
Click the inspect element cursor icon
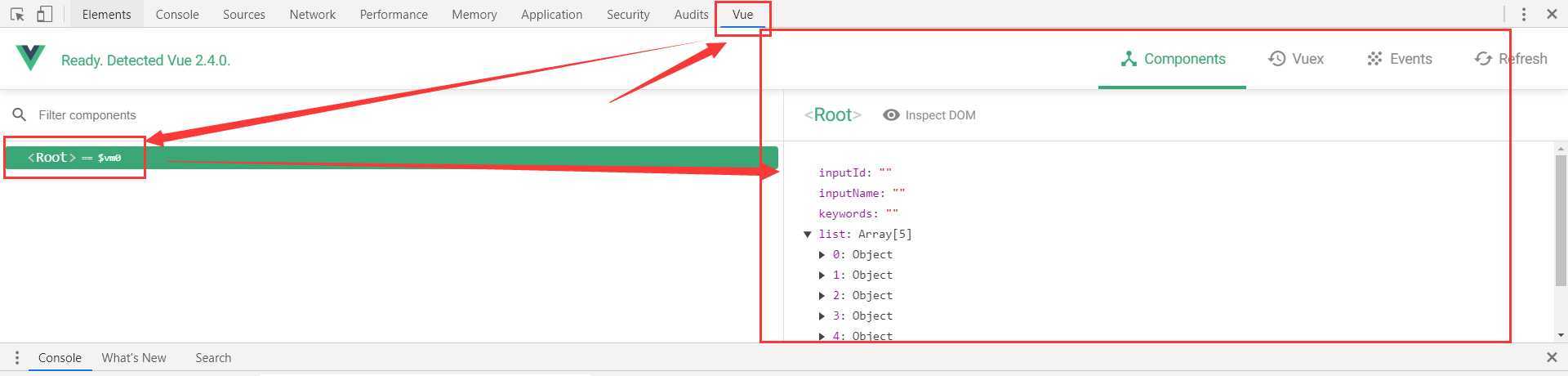(17, 14)
